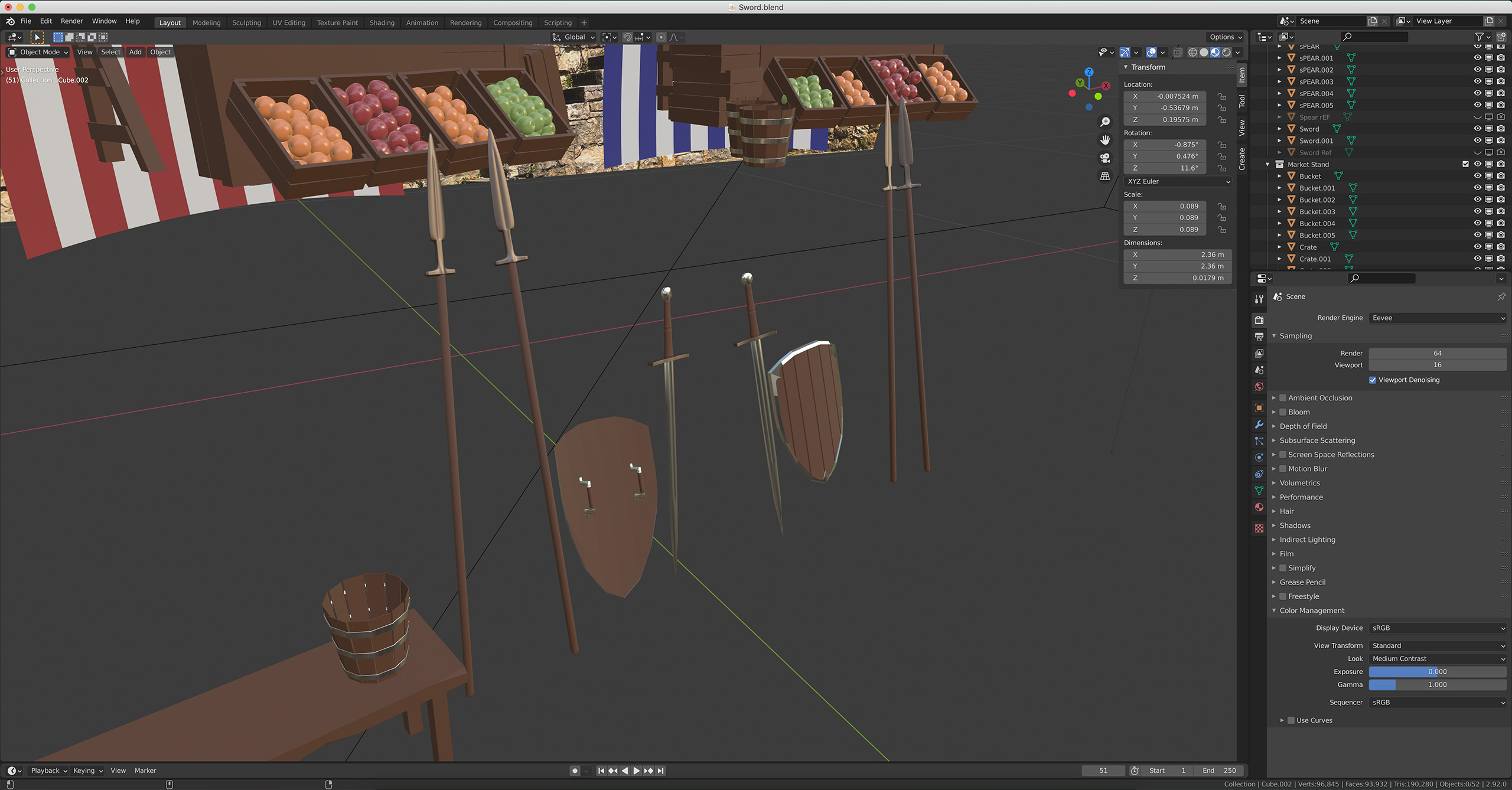1512x790 pixels.
Task: Open the View Transform Standard dropdown
Action: [1438, 646]
